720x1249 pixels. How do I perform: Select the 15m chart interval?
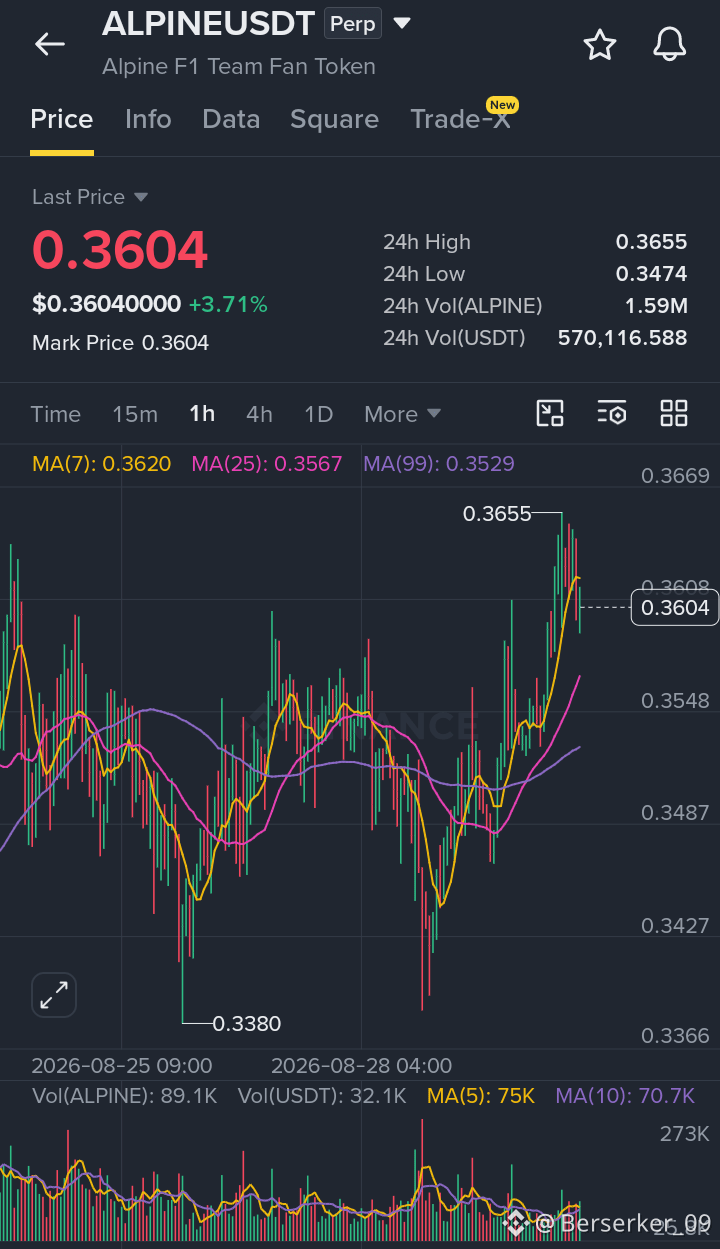[x=135, y=414]
